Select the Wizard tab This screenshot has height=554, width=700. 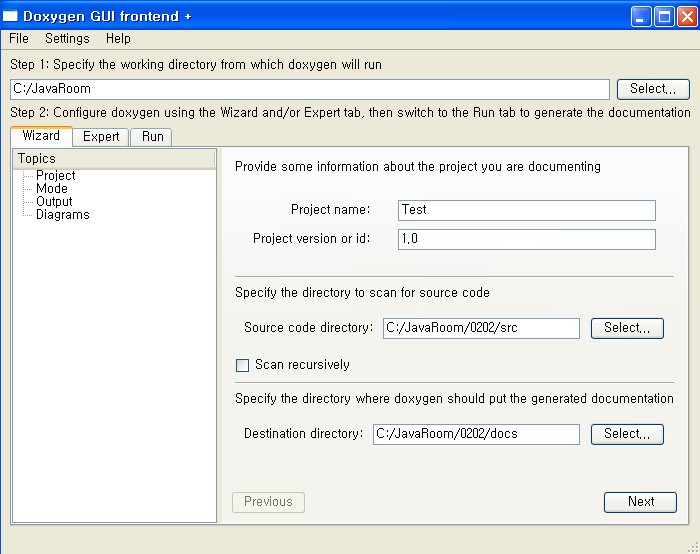click(41, 136)
